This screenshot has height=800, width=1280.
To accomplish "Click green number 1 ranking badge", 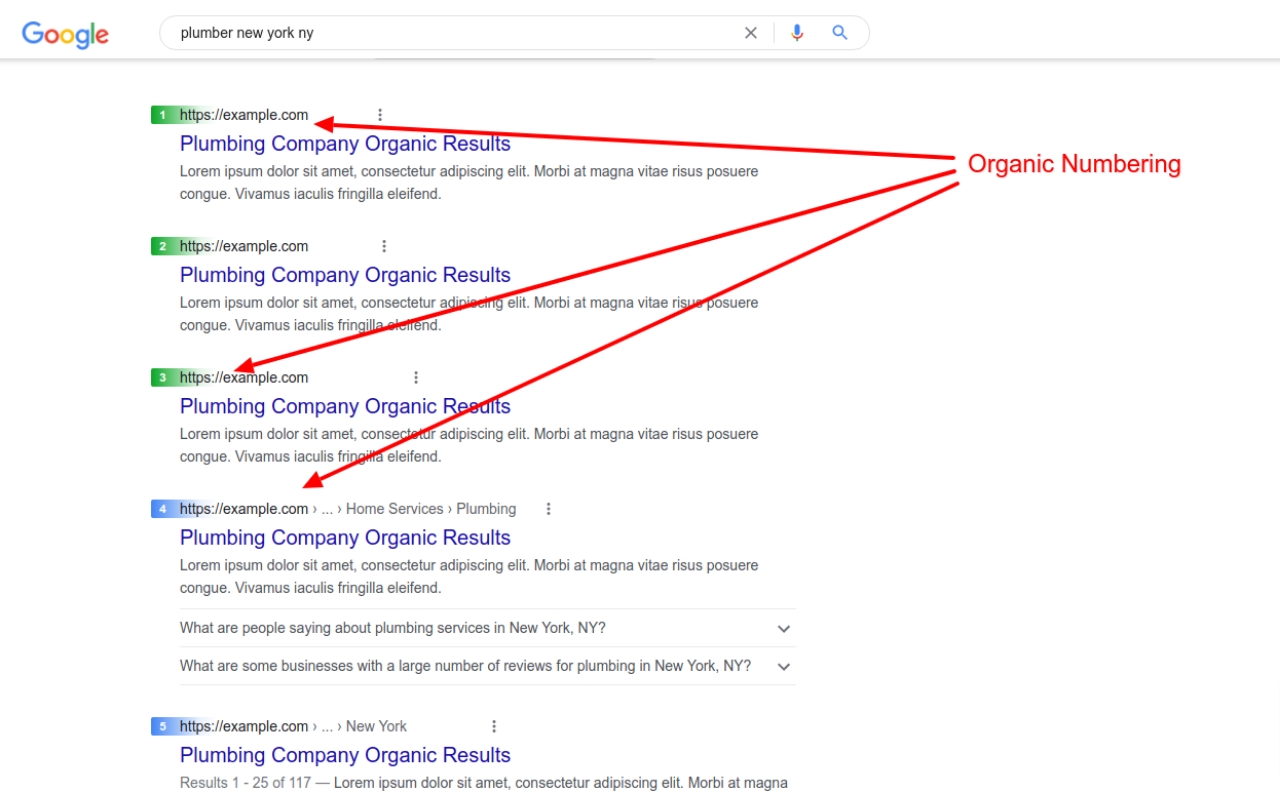I will (163, 115).
